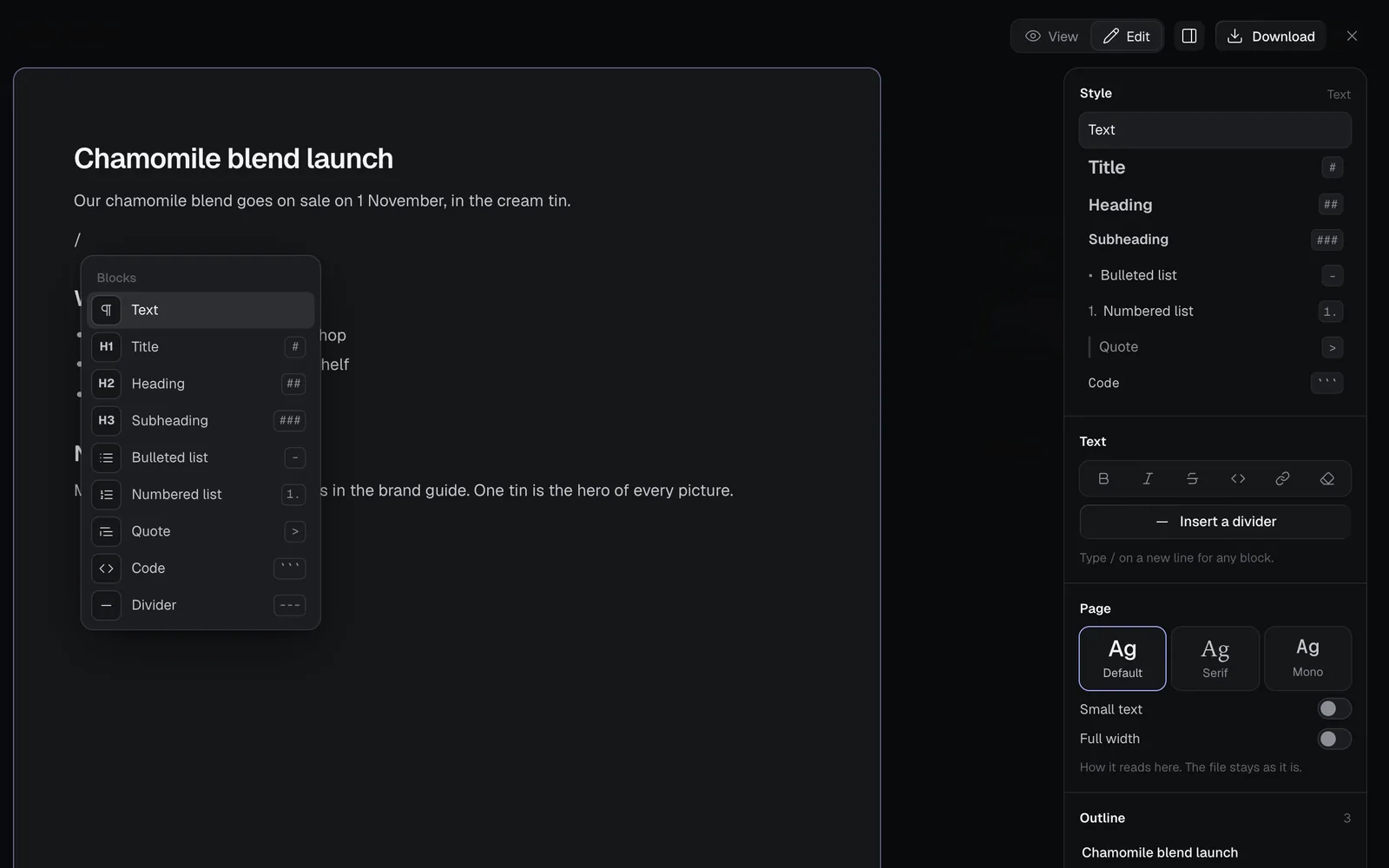Switch to Edit mode
Image resolution: width=1389 pixels, height=868 pixels.
(x=1126, y=36)
